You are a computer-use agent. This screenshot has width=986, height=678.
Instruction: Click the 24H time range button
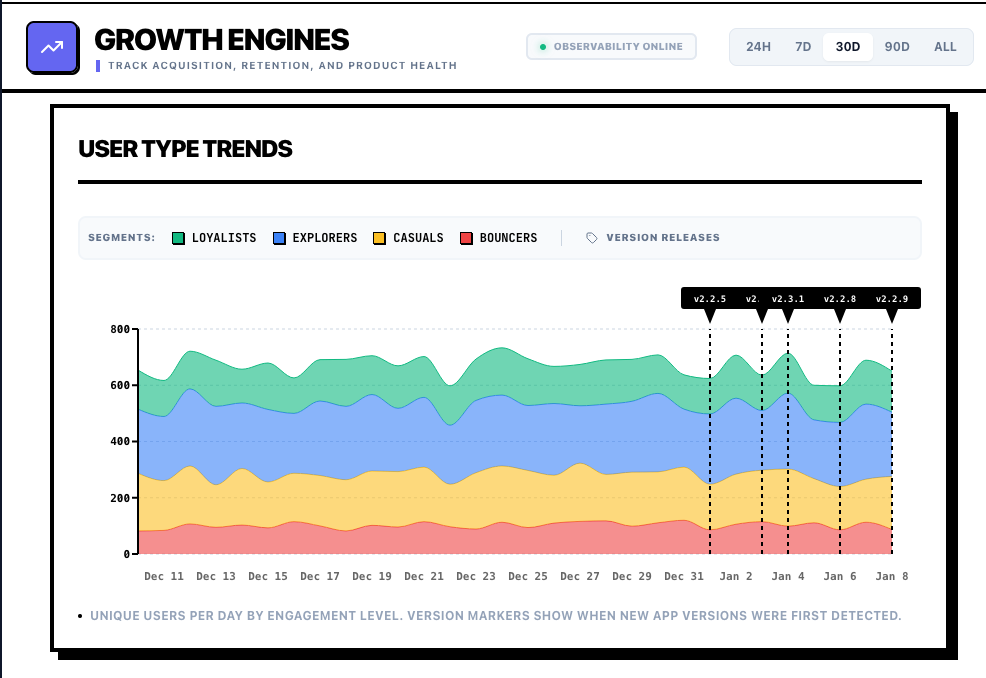pyautogui.click(x=756, y=46)
